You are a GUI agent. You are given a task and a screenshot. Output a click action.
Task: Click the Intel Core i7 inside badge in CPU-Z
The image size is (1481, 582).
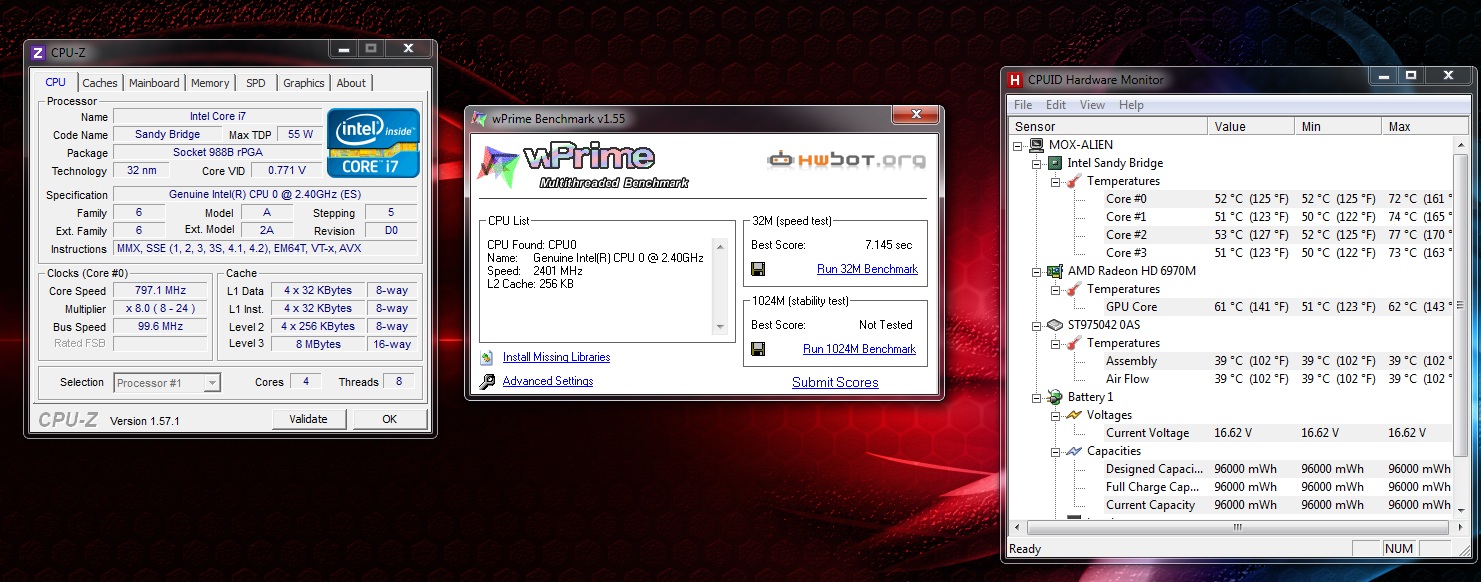click(x=374, y=143)
